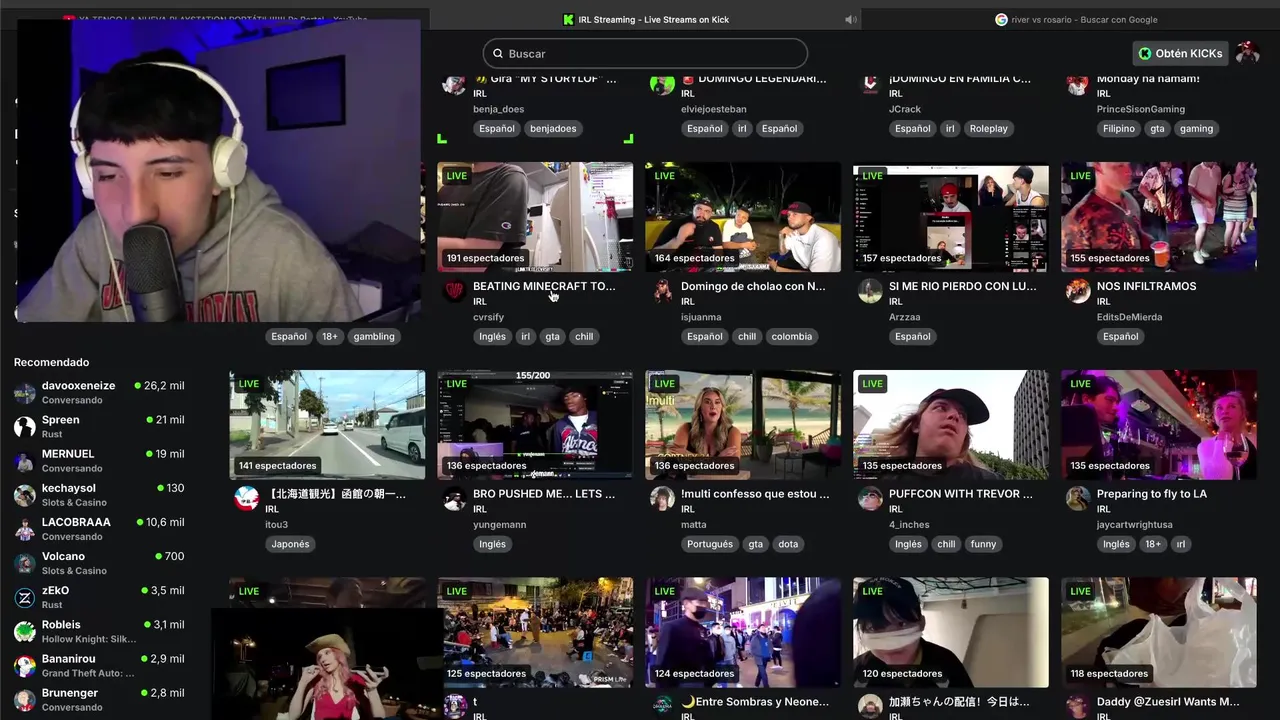The height and width of the screenshot is (720, 1280).
Task: Open itou3 street stream thumbnail
Action: tap(327, 425)
